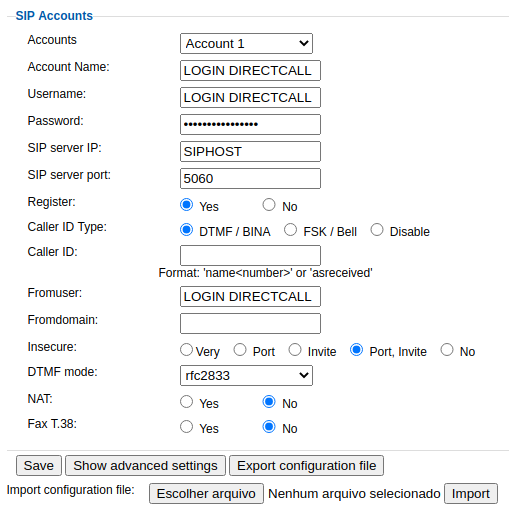
Task: Choose FSK / Bell caller ID type
Action: click(x=290, y=230)
